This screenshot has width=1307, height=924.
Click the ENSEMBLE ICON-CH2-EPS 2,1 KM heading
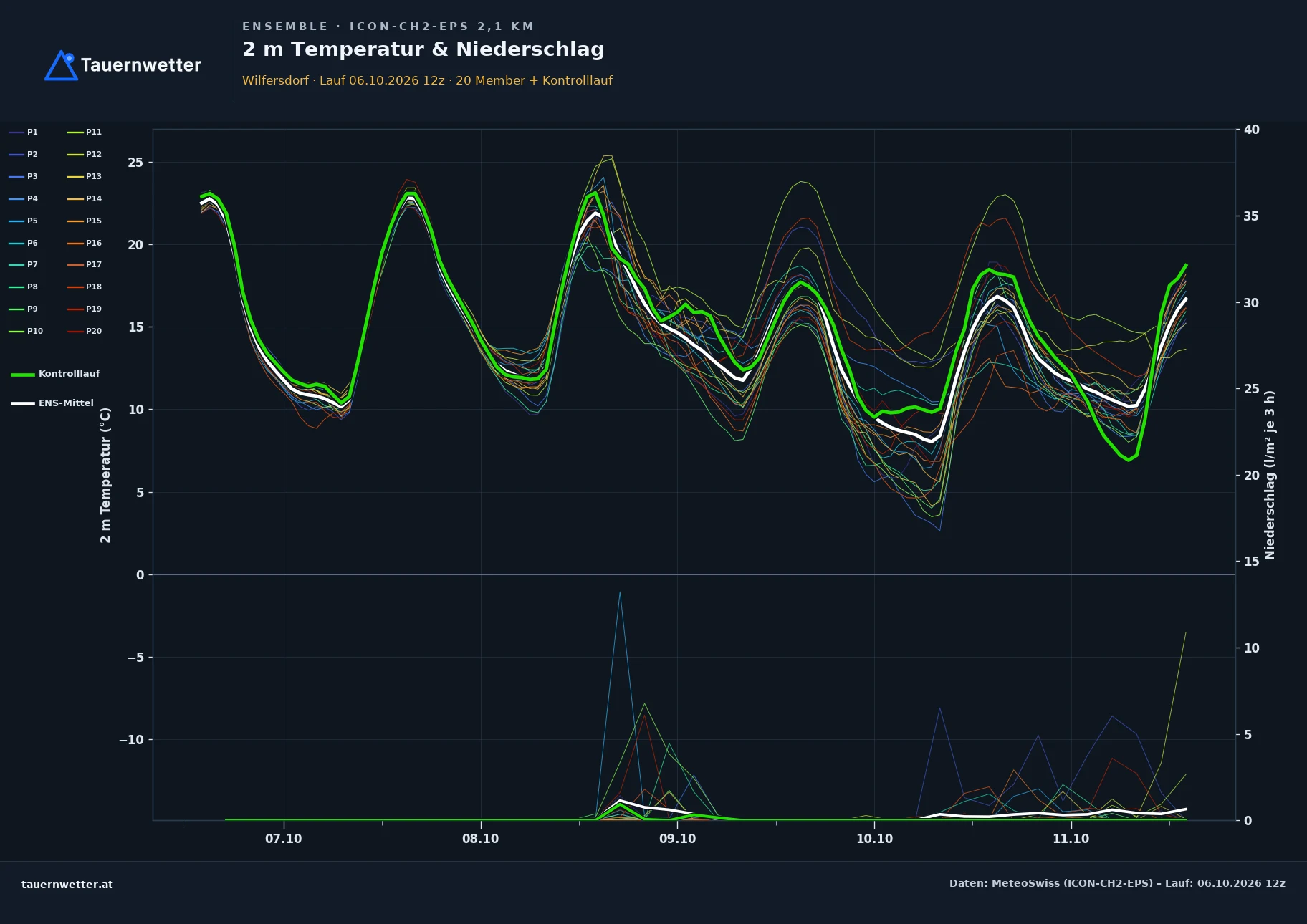coord(388,27)
